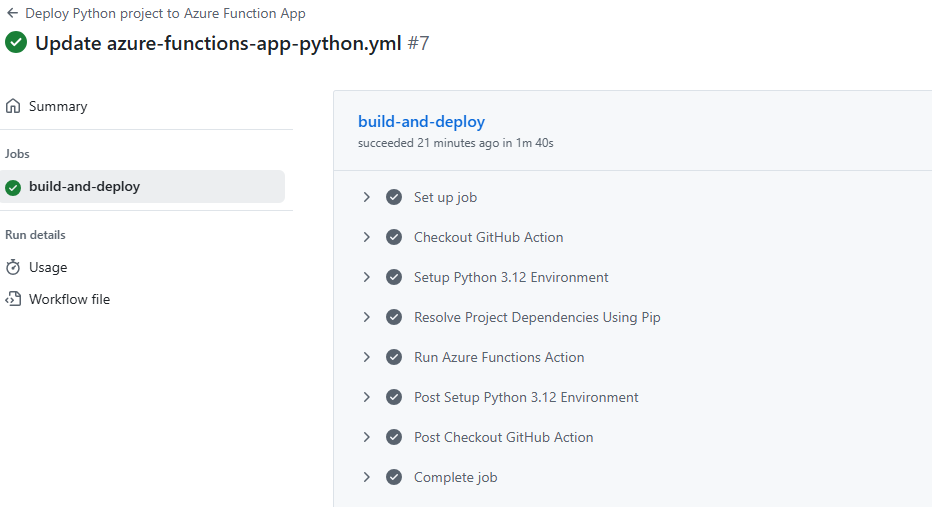
Task: Click the back arrow to workflow runs
Action: (x=12, y=14)
